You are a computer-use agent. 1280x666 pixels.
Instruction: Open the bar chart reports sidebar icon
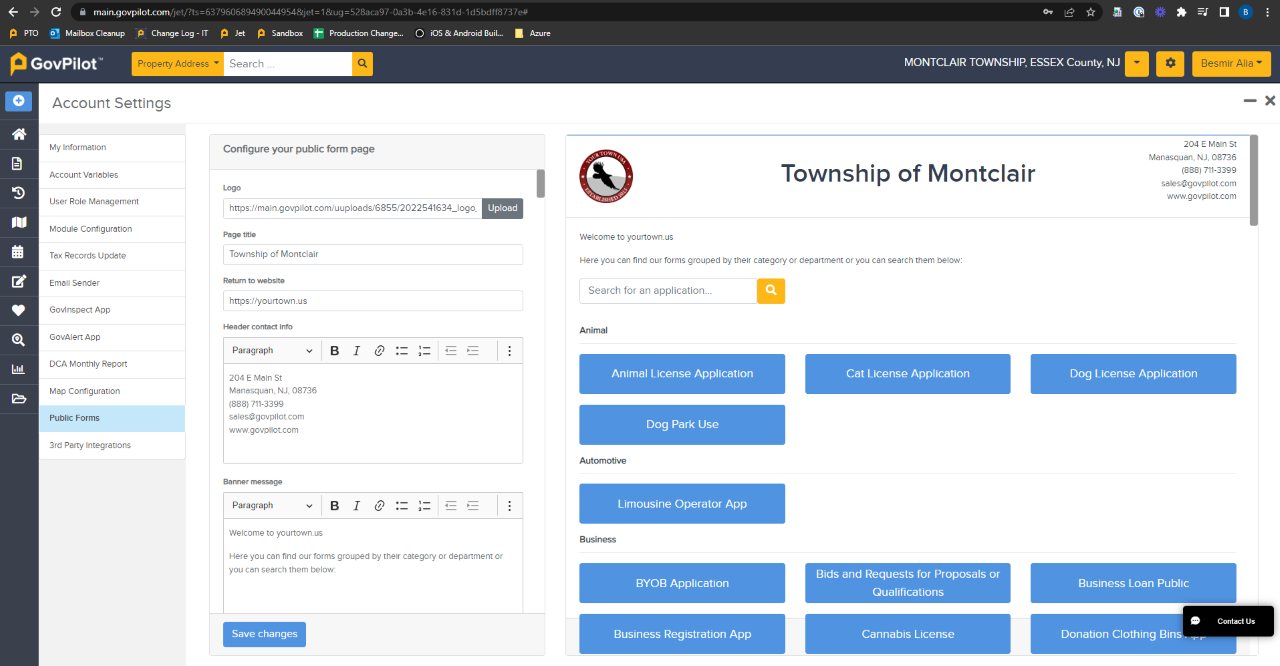[x=18, y=369]
